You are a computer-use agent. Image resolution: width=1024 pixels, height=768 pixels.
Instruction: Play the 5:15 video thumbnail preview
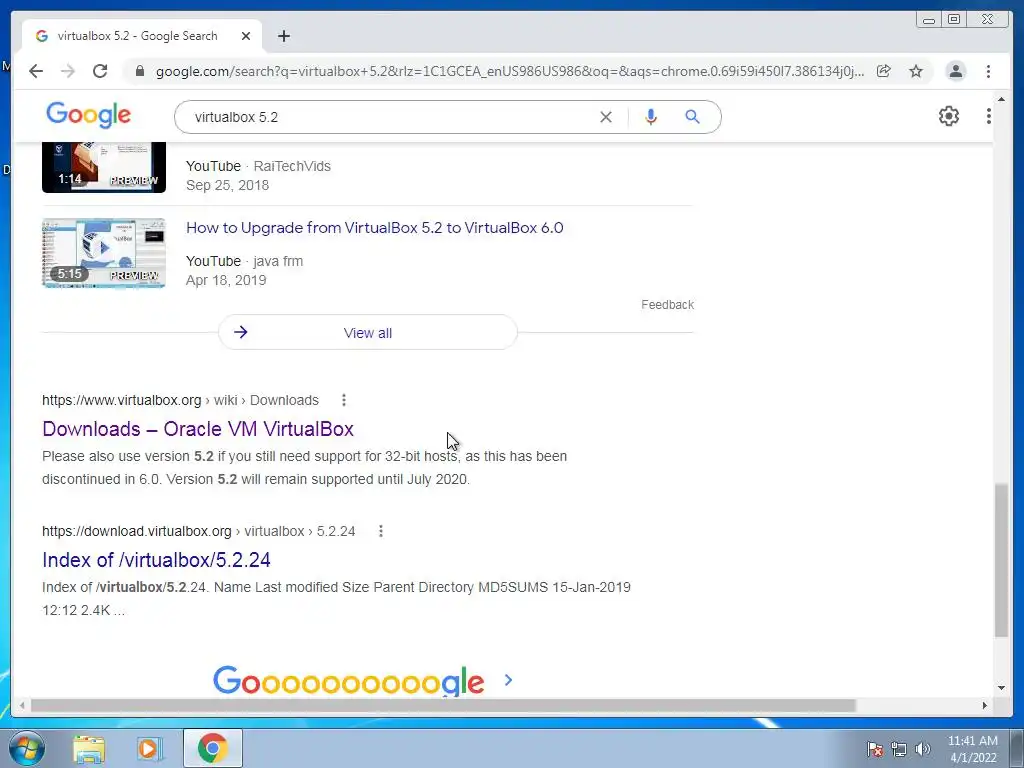pos(104,253)
